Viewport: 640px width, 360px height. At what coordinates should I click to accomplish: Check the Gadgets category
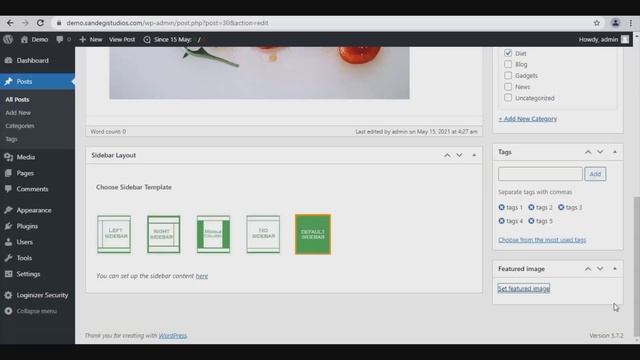(508, 75)
